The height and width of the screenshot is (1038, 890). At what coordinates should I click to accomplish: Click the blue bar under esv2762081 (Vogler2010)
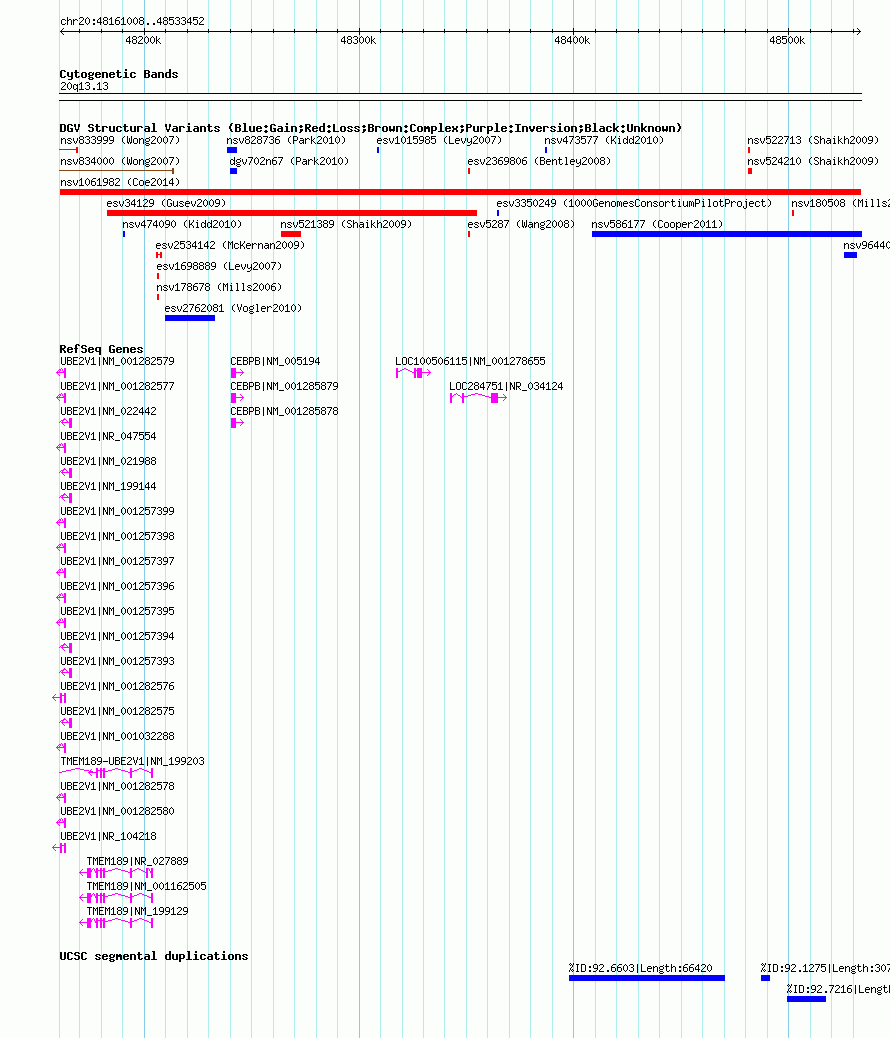pos(190,318)
